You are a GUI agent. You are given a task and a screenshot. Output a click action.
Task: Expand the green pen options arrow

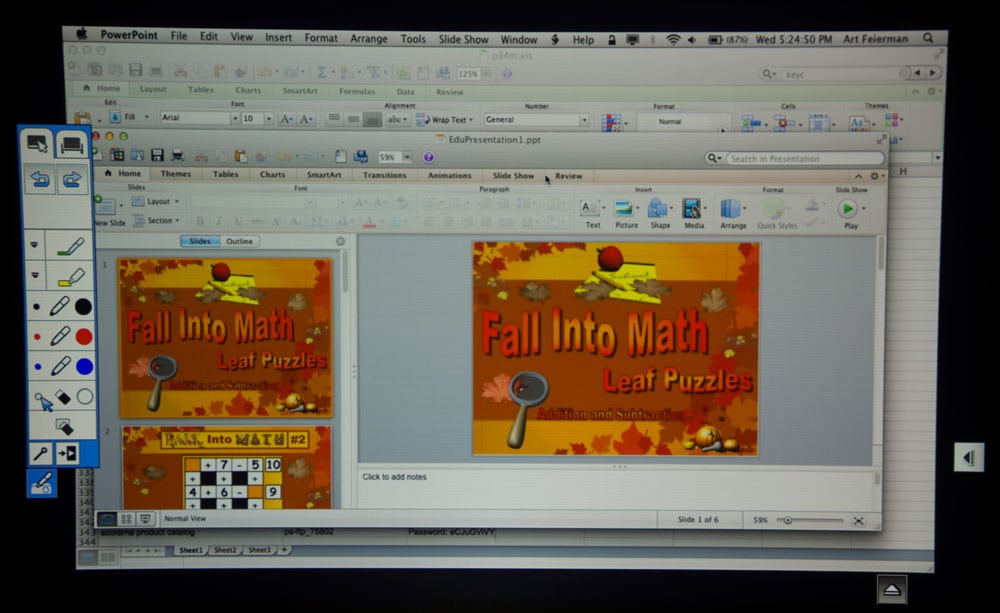point(34,245)
